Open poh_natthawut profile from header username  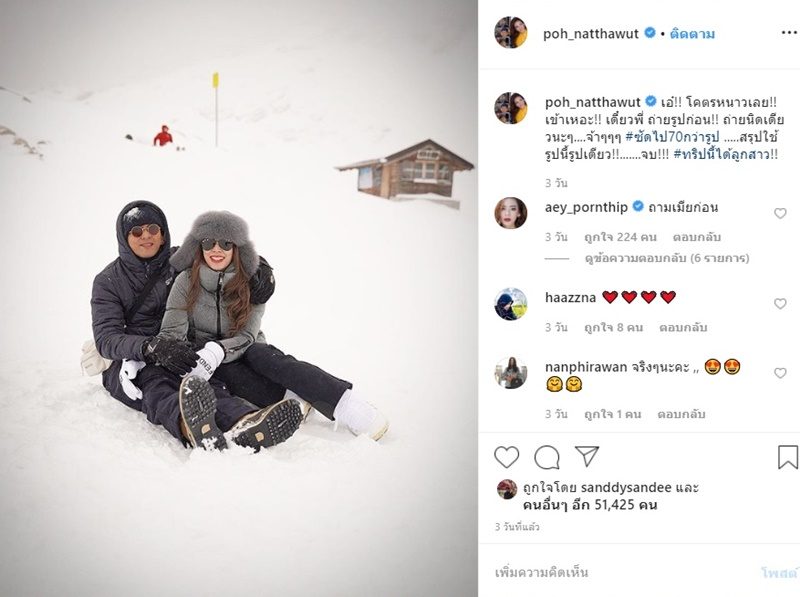tap(590, 34)
